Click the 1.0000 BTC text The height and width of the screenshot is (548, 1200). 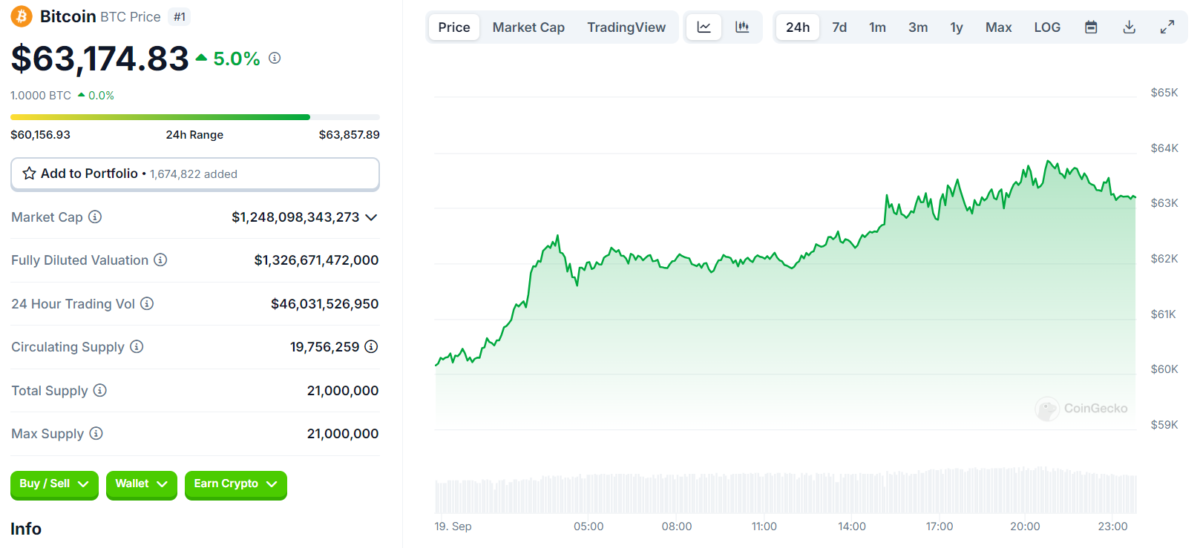[41, 95]
